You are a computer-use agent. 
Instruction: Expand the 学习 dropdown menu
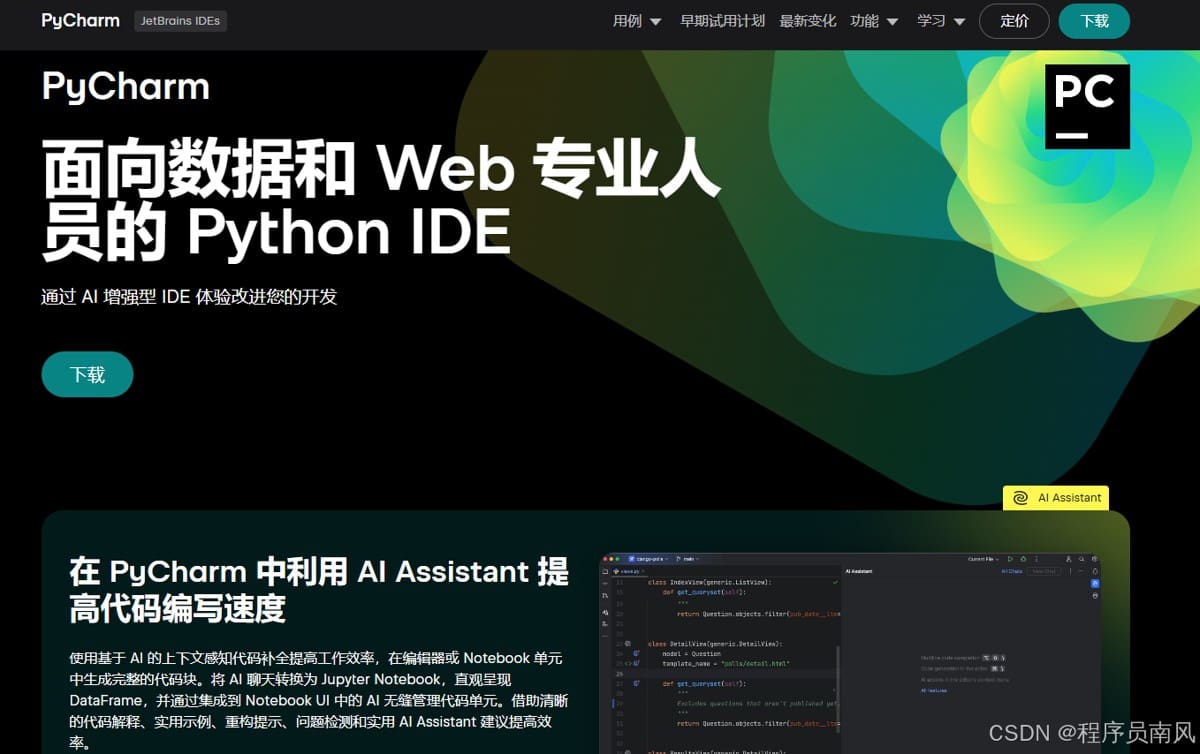click(x=941, y=21)
